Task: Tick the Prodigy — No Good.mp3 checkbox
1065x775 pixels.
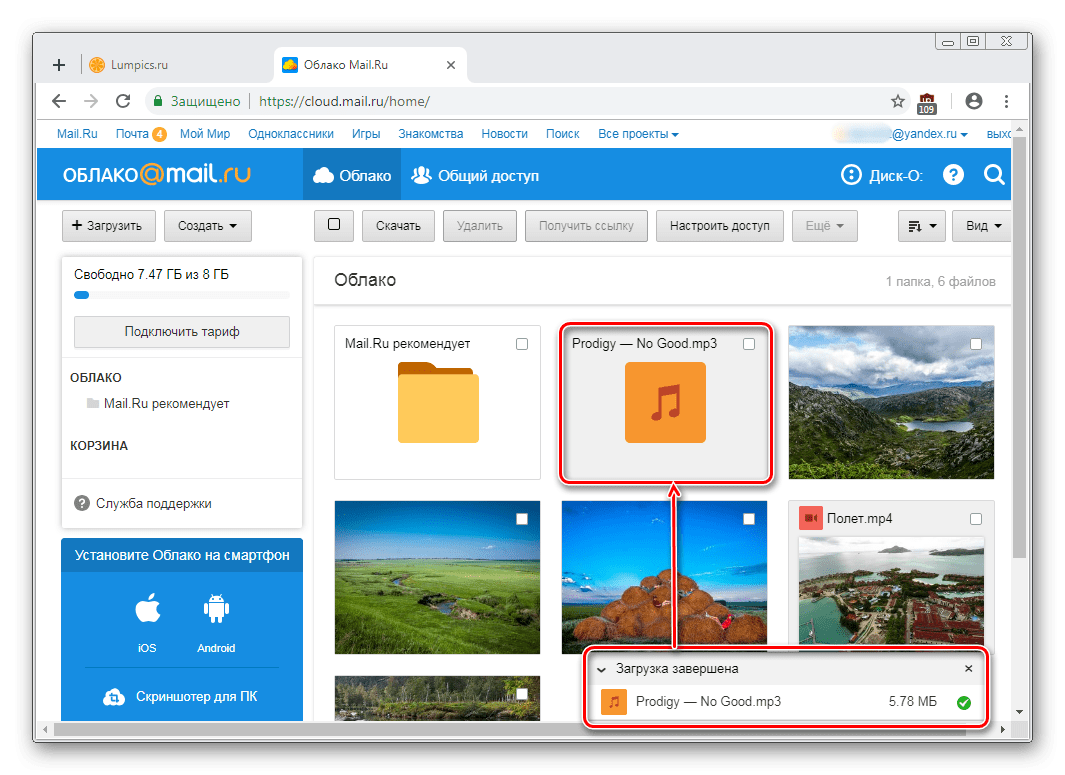Action: [x=749, y=344]
